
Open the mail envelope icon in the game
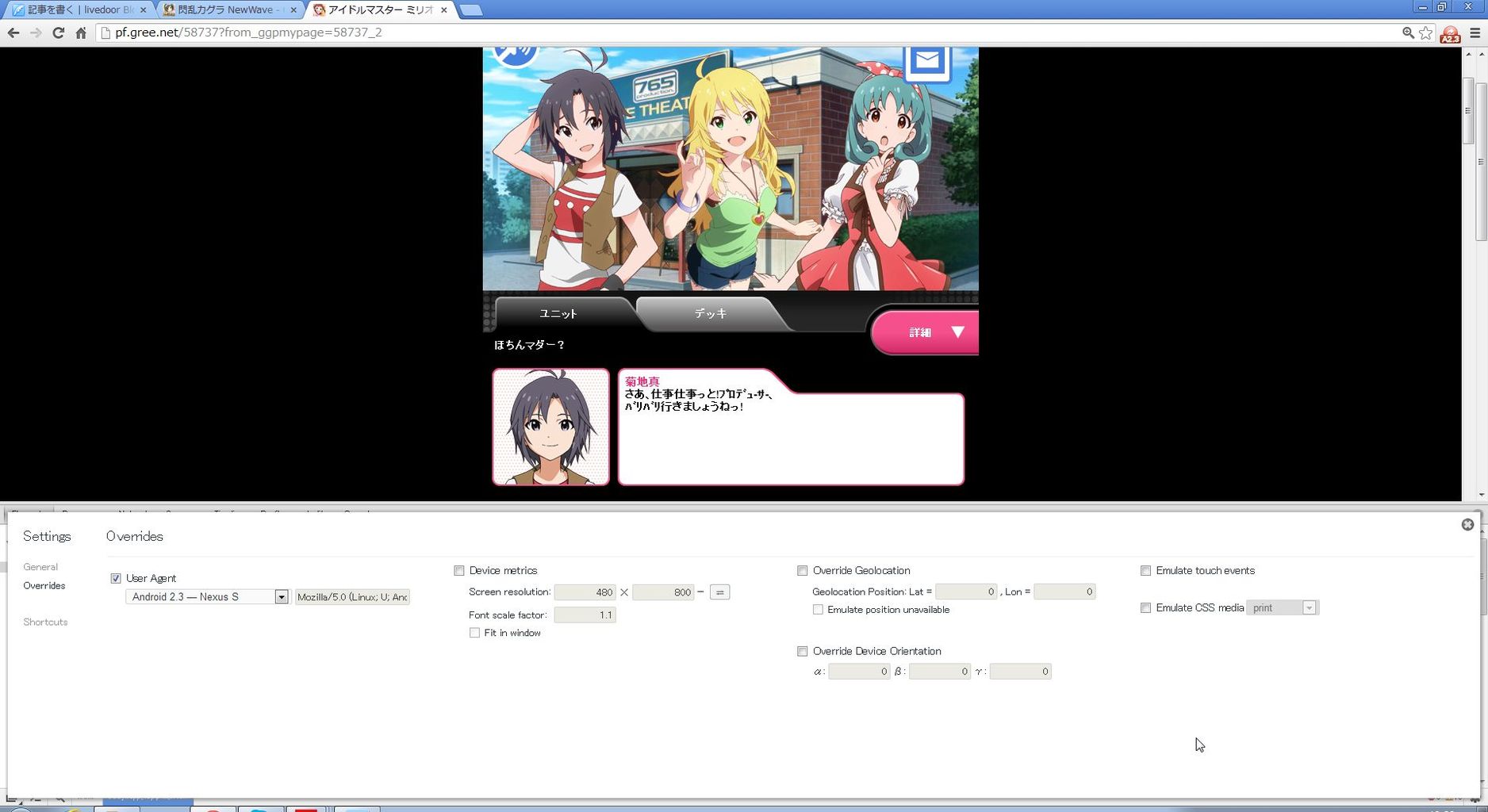point(927,61)
